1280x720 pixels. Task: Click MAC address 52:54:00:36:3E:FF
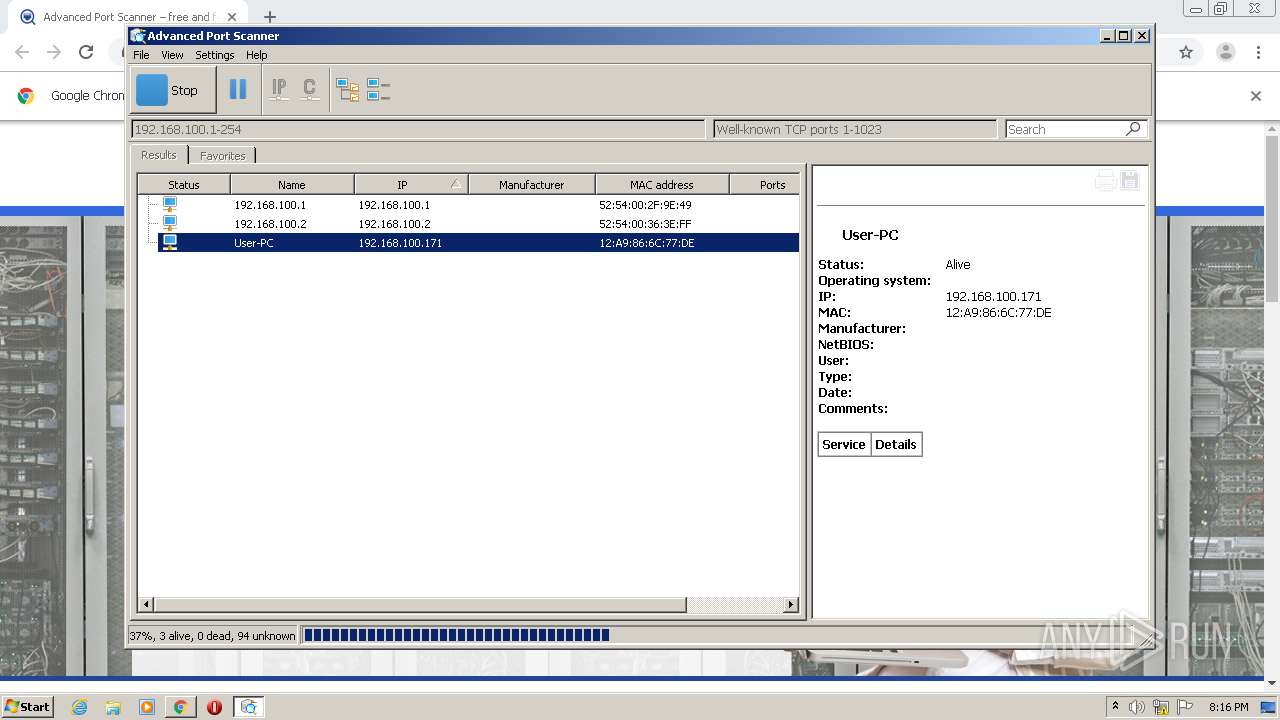pos(645,224)
